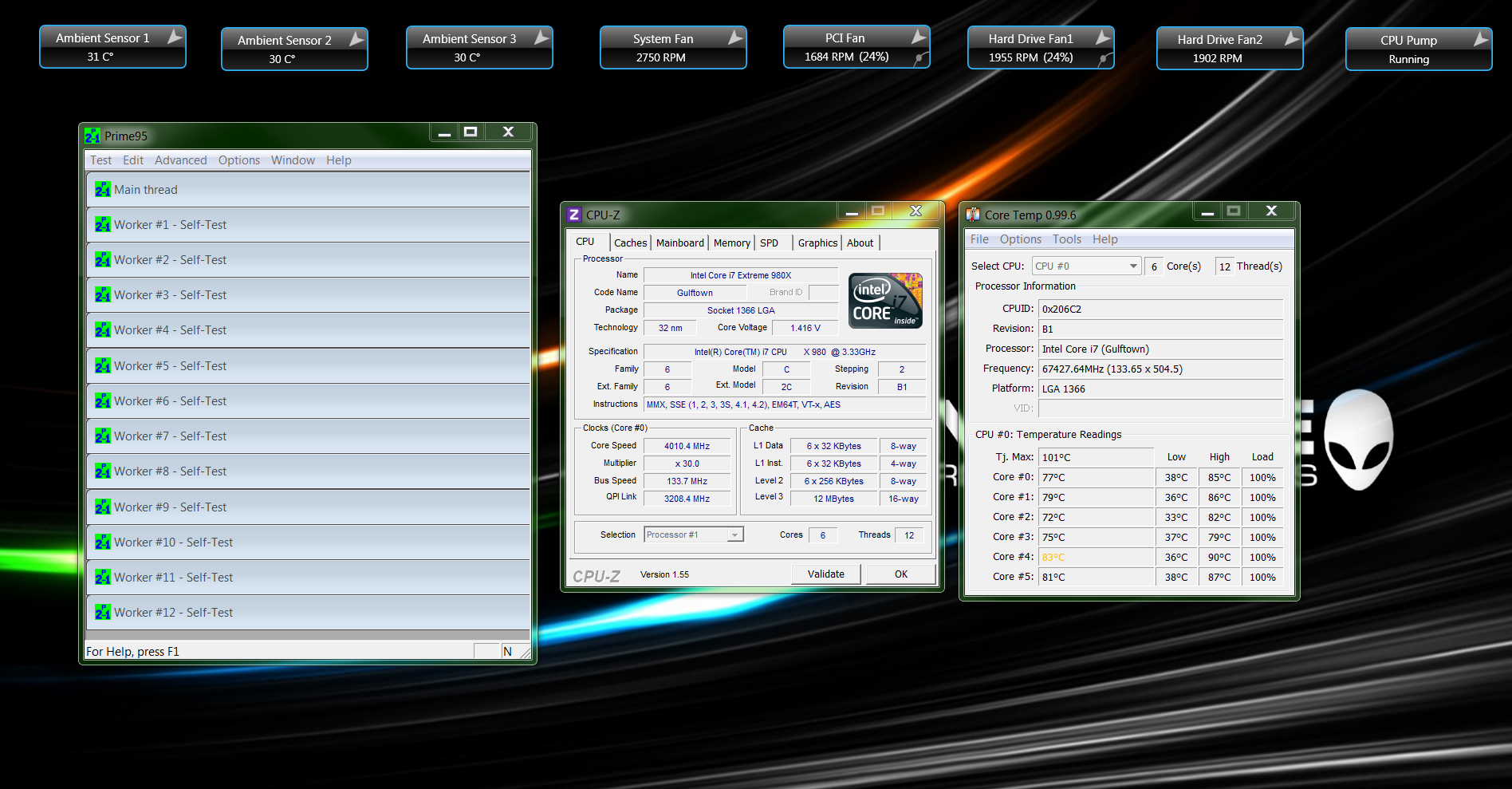Click the Worker #6 Self-Test icon
This screenshot has width=1512, height=789.
click(x=103, y=401)
